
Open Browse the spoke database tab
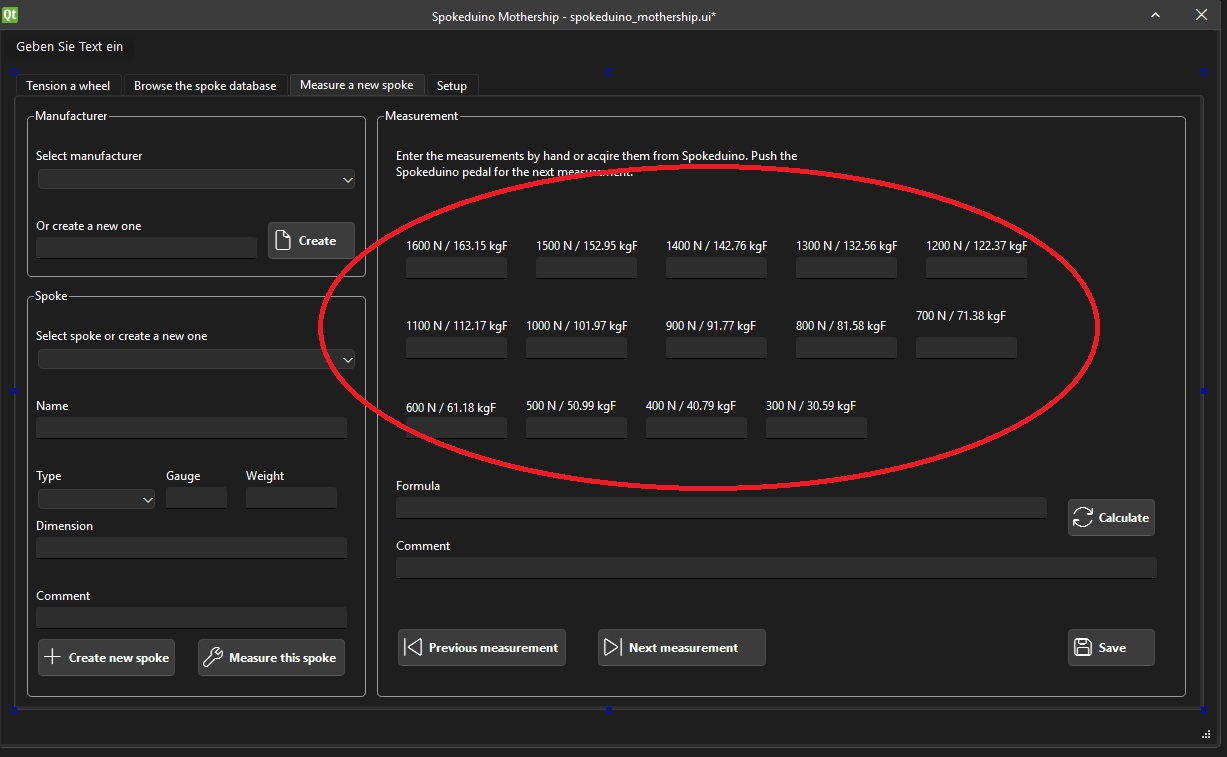pyautogui.click(x=205, y=86)
